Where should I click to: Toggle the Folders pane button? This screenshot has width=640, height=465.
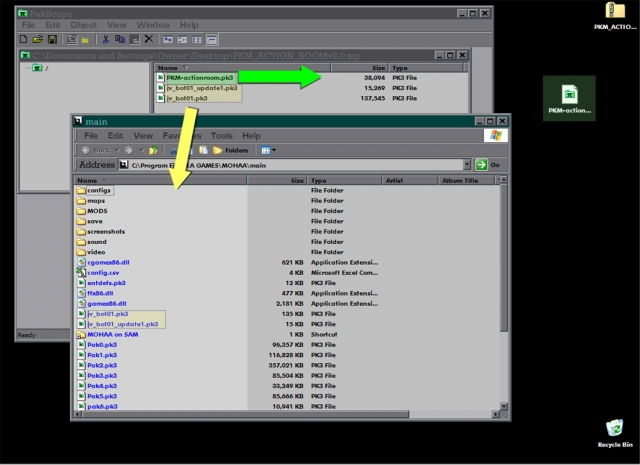coord(231,150)
